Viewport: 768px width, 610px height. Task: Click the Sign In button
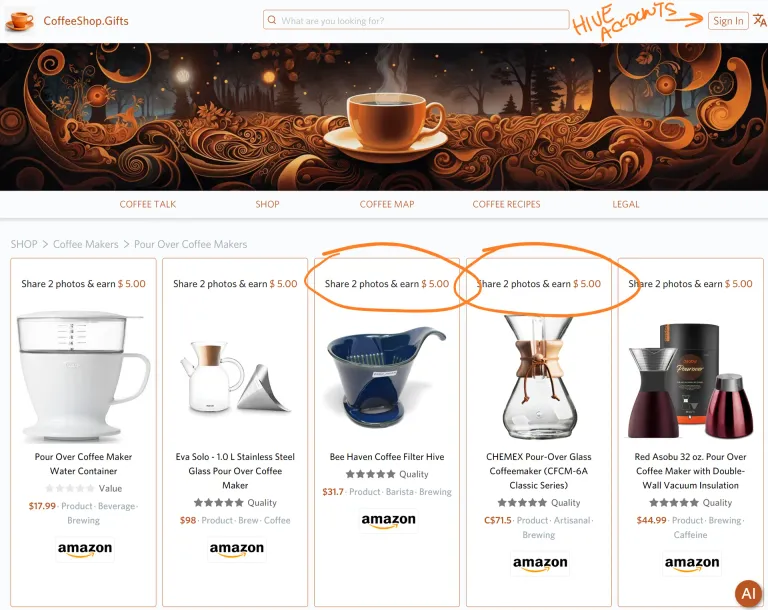(x=728, y=21)
